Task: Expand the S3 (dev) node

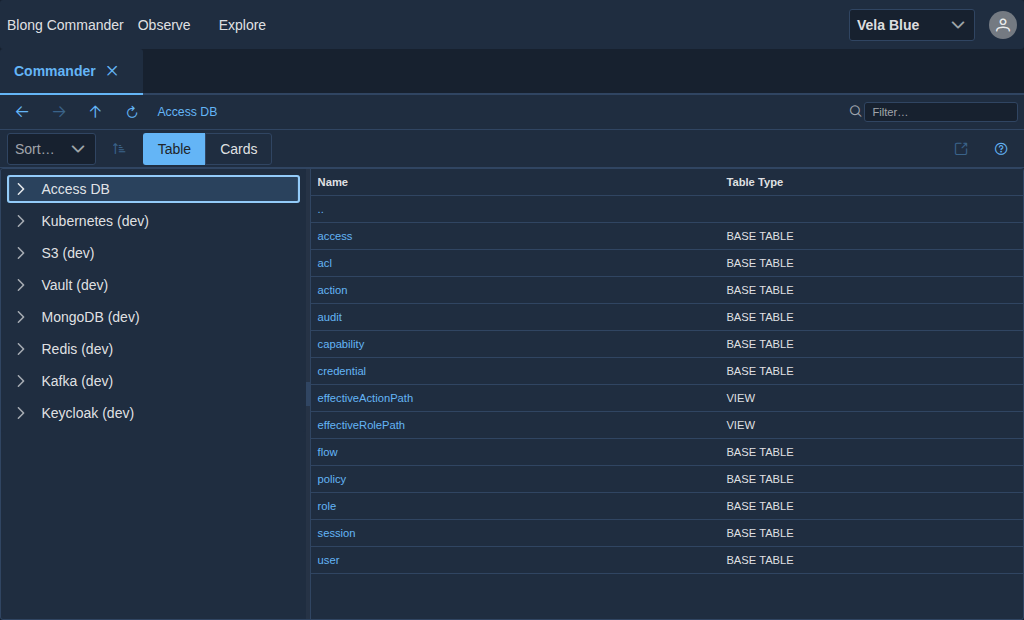Action: click(x=21, y=253)
